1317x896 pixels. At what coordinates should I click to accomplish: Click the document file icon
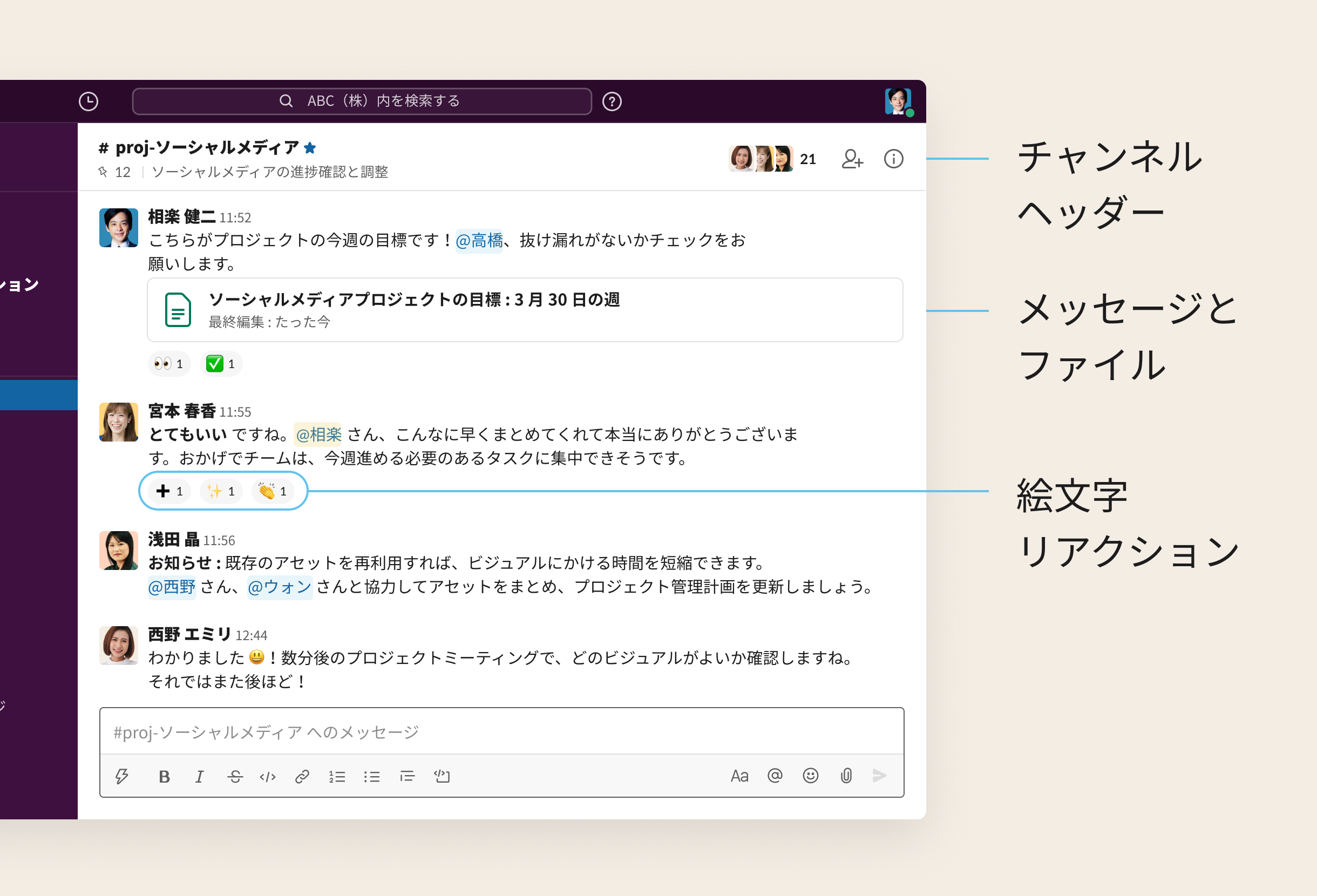[x=178, y=309]
